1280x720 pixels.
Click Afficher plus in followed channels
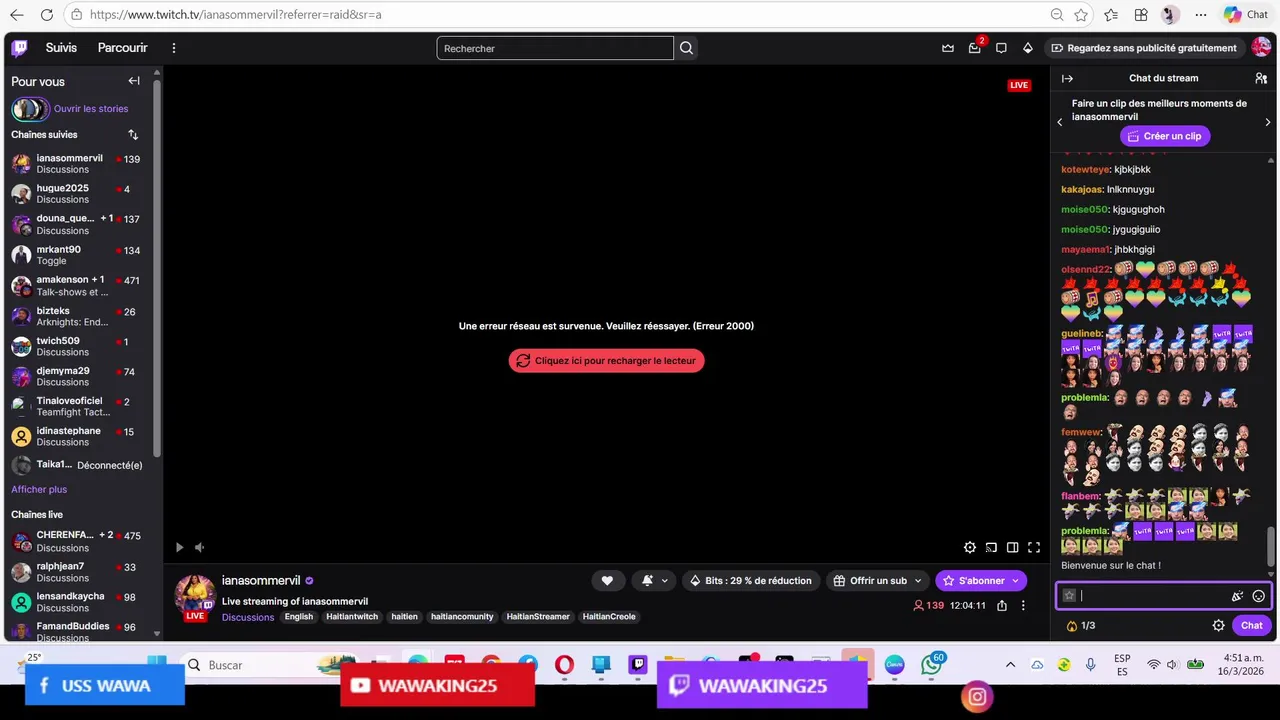click(39, 489)
